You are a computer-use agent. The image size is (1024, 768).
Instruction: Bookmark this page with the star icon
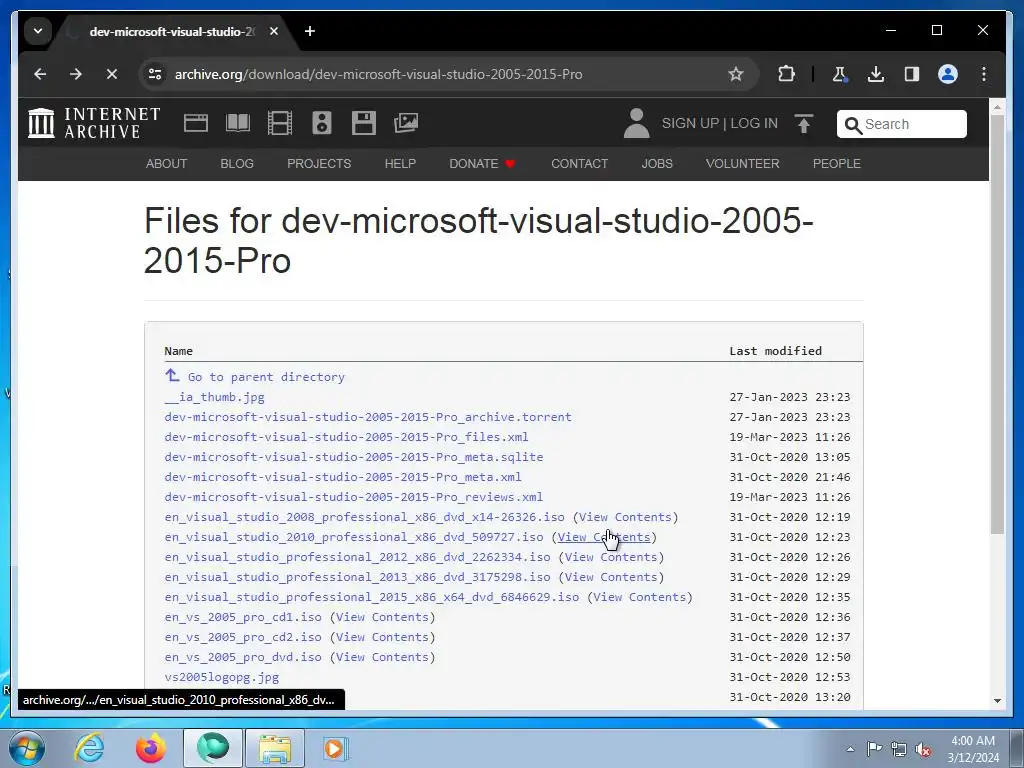(x=735, y=74)
